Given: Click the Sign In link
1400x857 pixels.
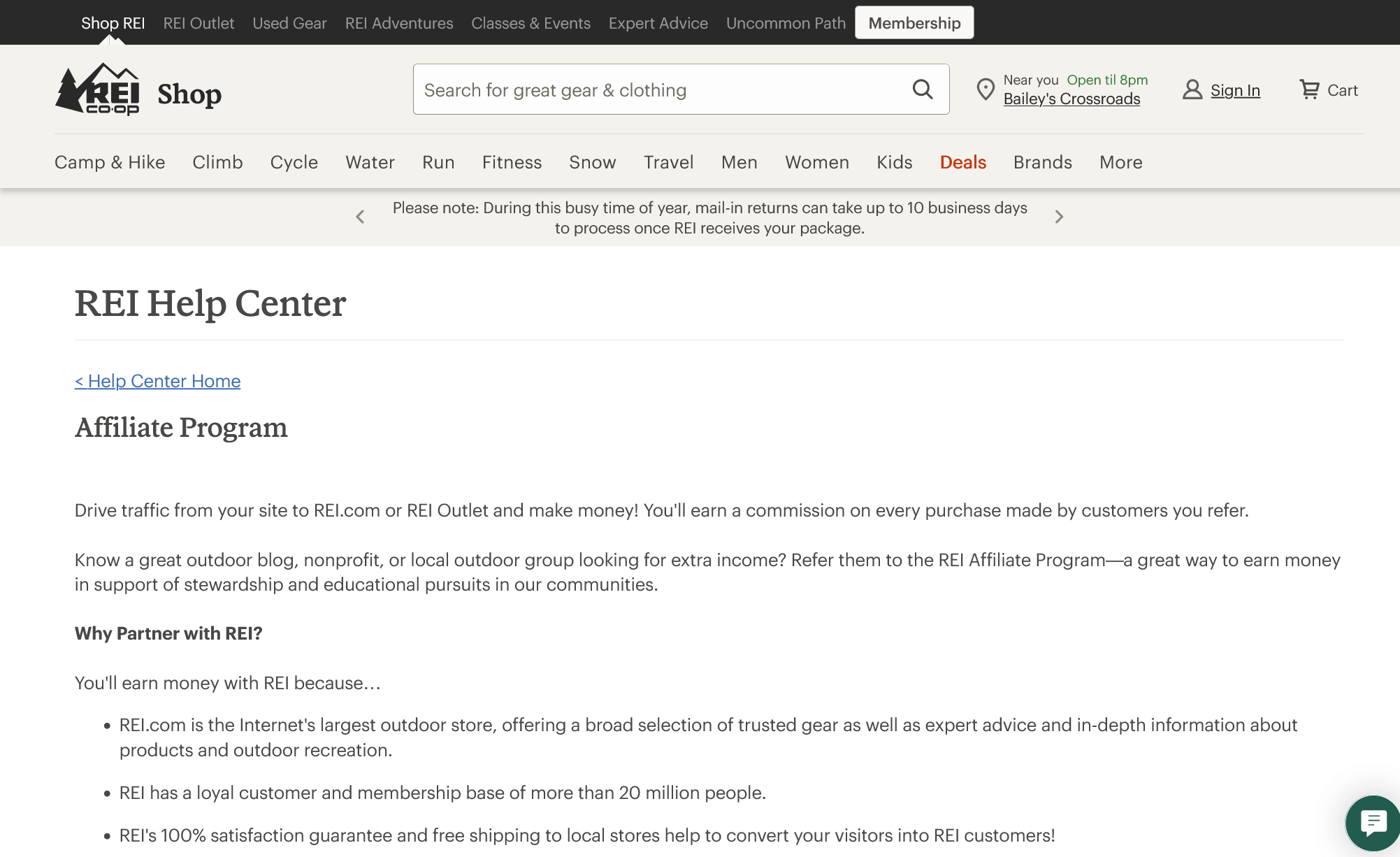Looking at the screenshot, I should click(x=1235, y=90).
